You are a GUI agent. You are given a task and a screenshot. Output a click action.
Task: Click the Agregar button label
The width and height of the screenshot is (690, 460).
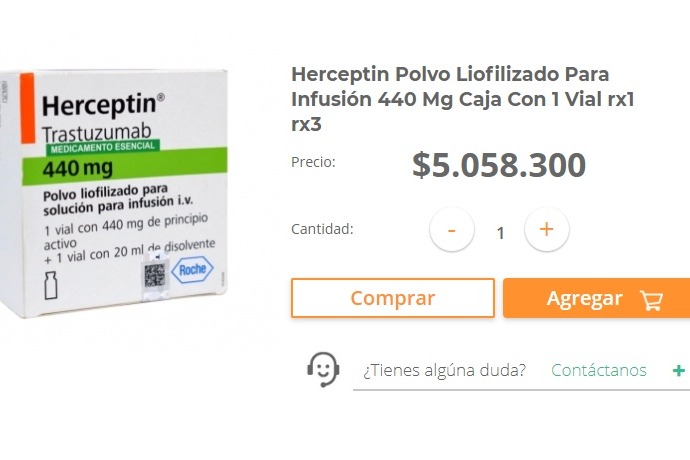[584, 298]
